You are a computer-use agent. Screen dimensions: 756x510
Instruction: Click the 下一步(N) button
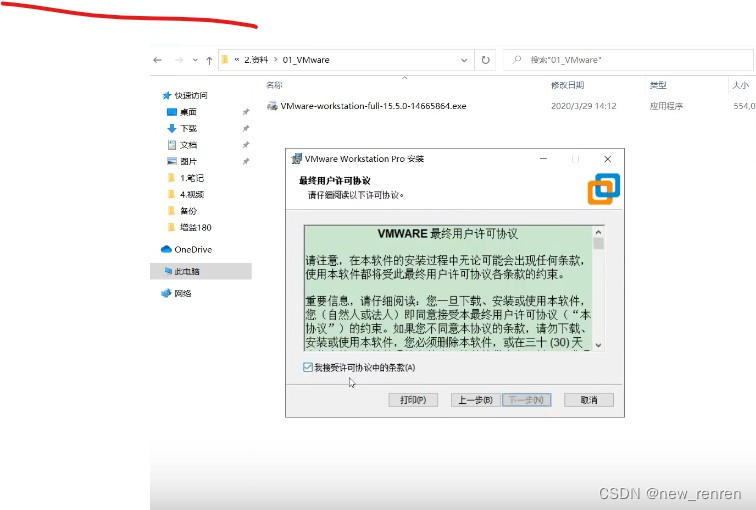[526, 400]
